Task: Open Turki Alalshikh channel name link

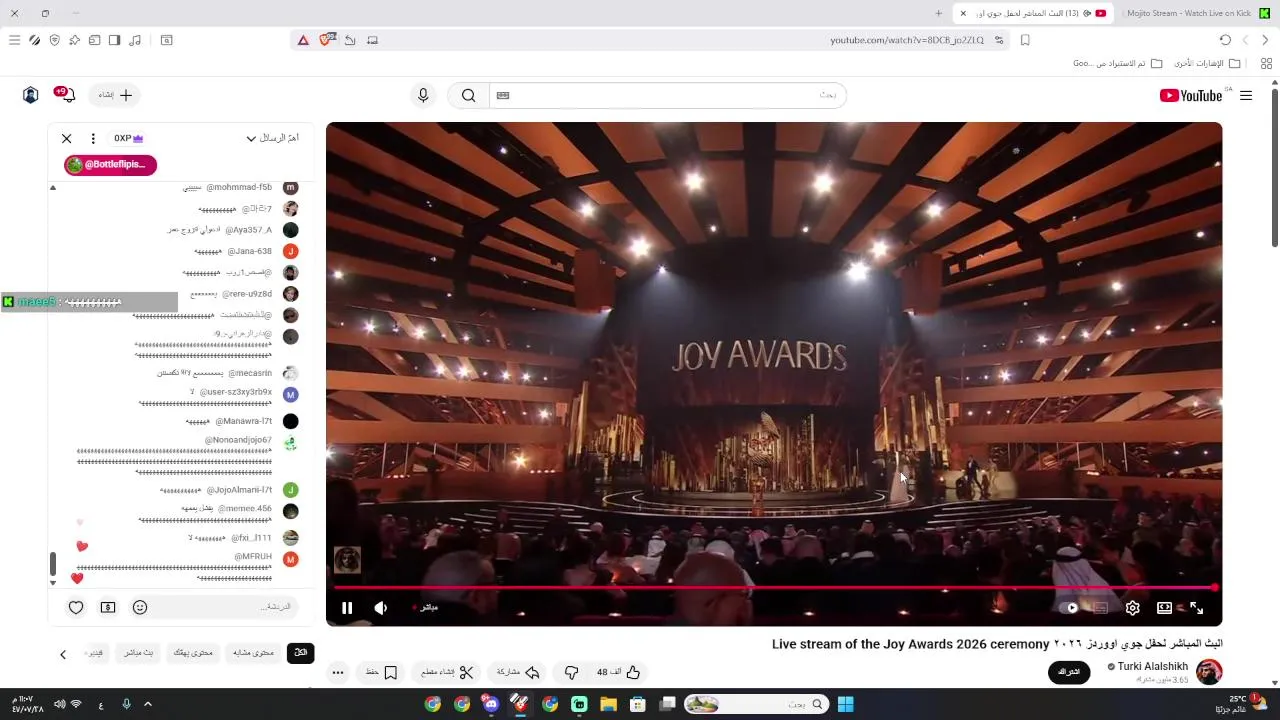Action: (1153, 667)
